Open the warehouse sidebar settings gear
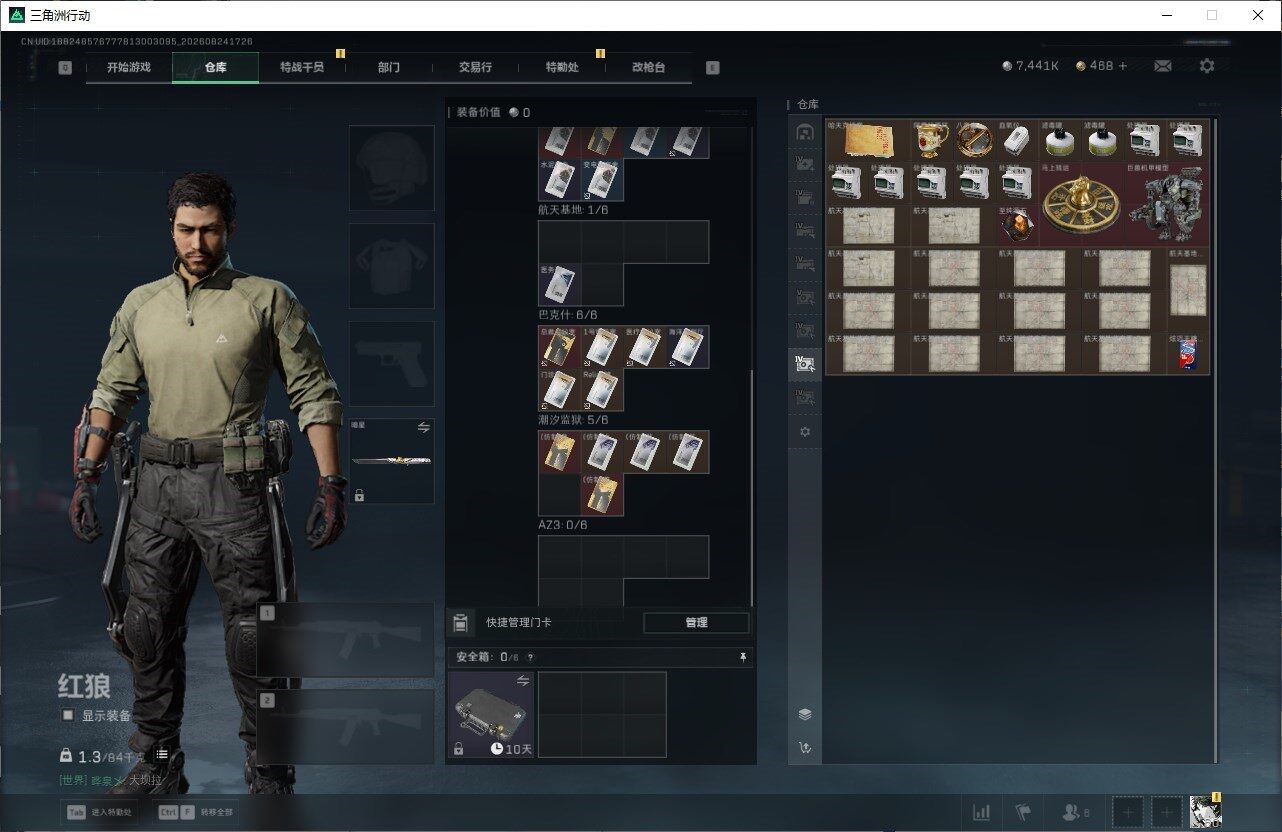The height and width of the screenshot is (832, 1282). (x=805, y=432)
